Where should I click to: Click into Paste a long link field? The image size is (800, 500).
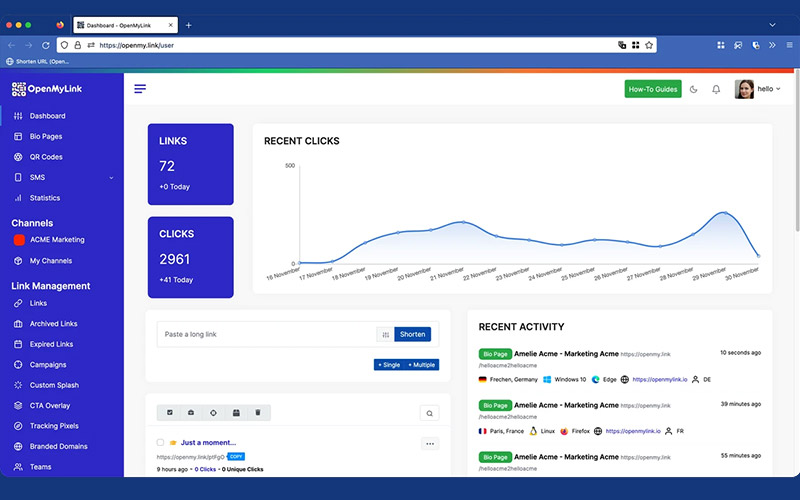(x=266, y=334)
